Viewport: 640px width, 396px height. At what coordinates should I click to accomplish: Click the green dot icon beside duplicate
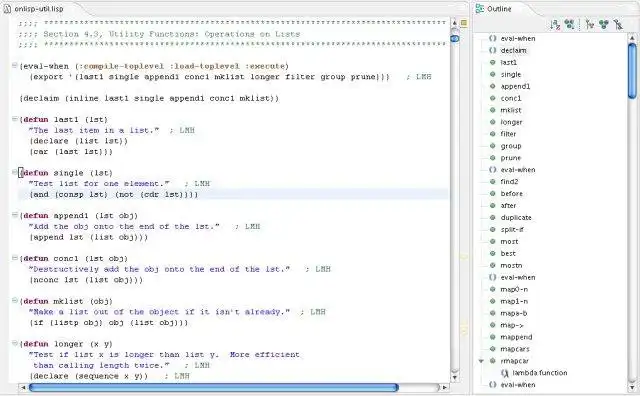pyautogui.click(x=493, y=218)
